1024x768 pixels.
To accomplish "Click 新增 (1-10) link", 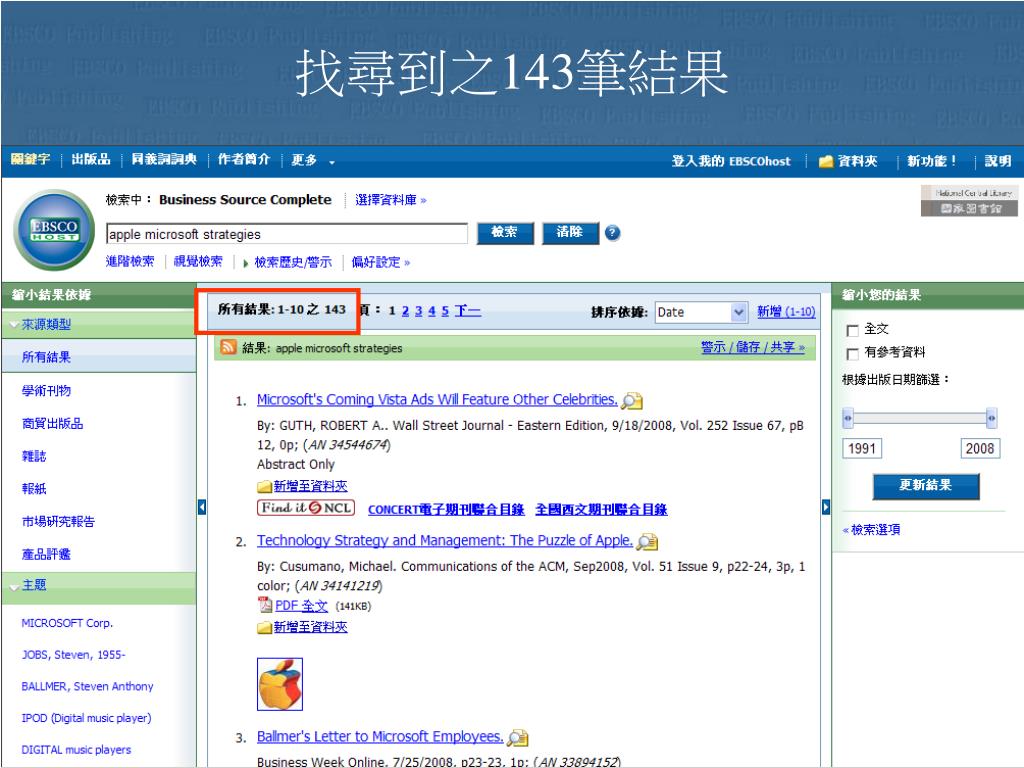I will click(786, 312).
